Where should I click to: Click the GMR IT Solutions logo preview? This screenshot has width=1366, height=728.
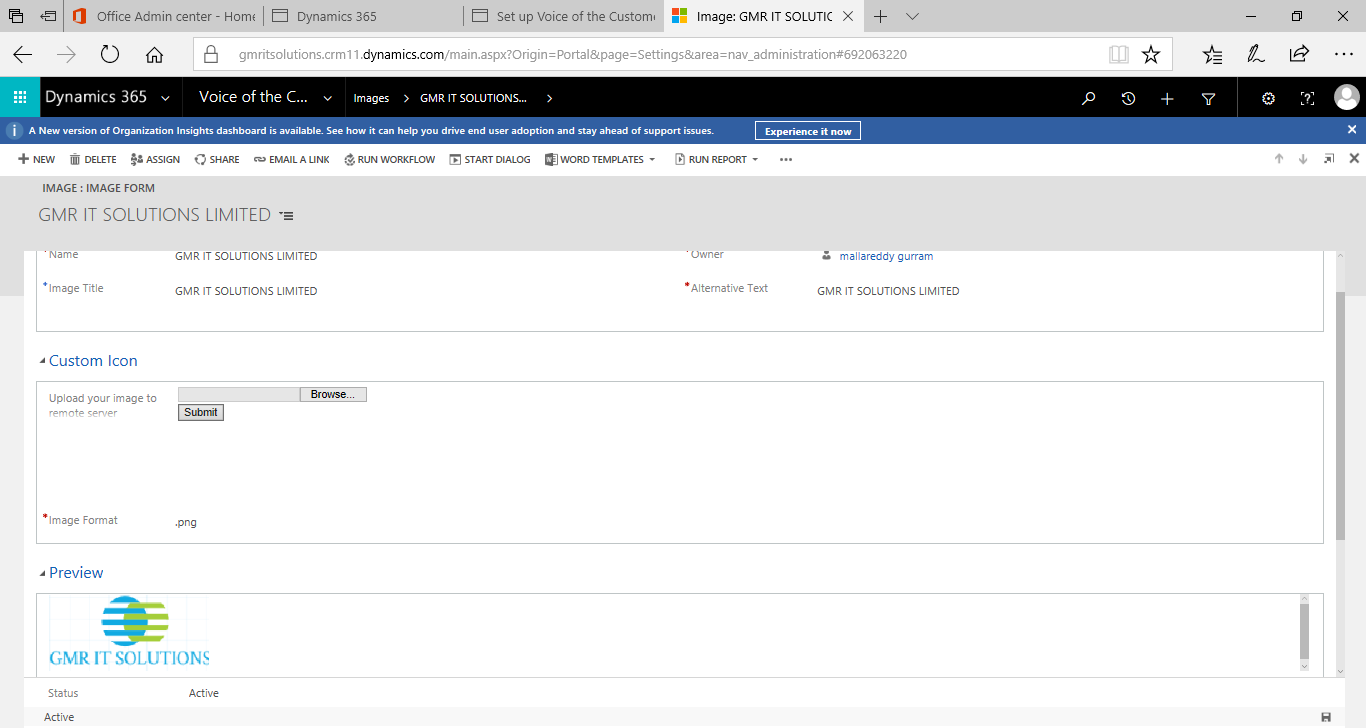(129, 631)
